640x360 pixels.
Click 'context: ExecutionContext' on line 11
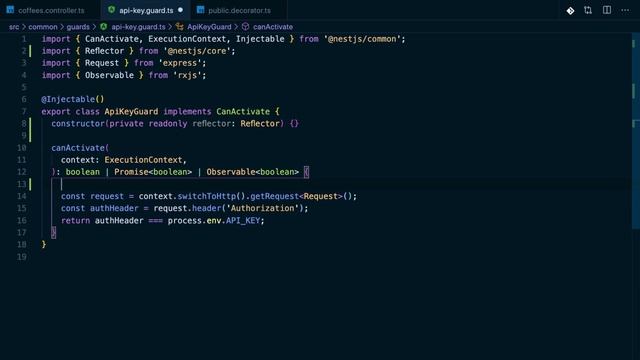[121, 160]
